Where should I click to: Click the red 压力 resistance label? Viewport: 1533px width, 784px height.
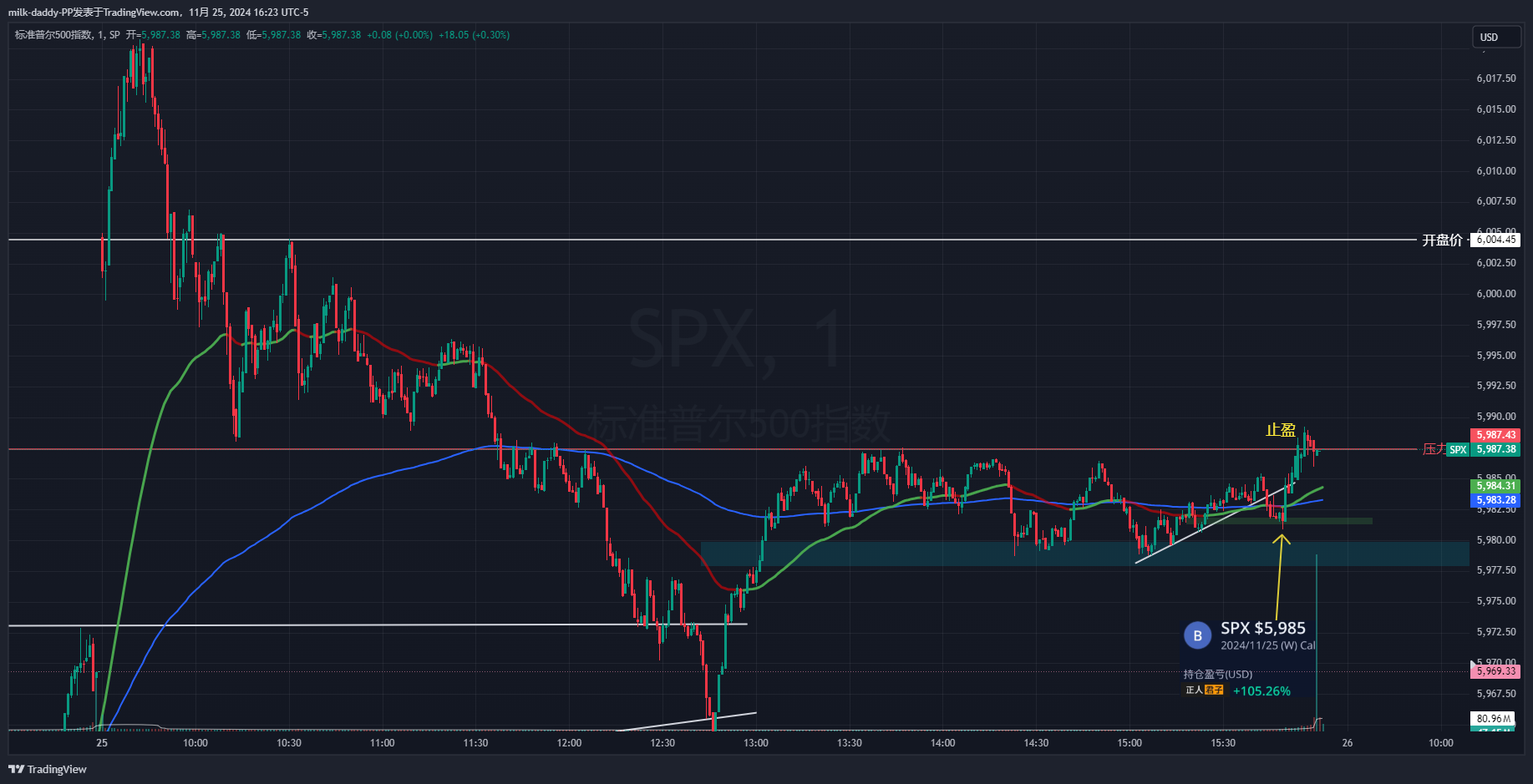[x=1434, y=449]
